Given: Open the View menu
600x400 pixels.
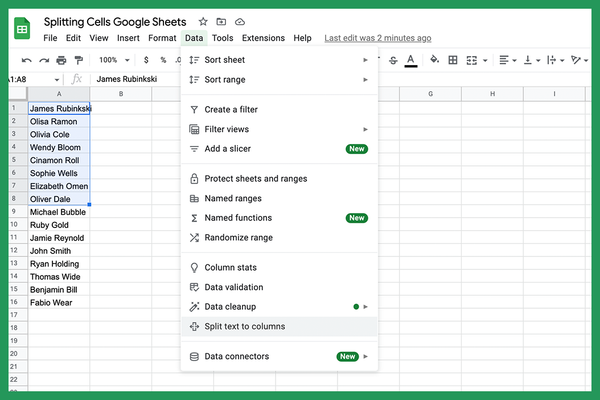Looking at the screenshot, I should 99,38.
